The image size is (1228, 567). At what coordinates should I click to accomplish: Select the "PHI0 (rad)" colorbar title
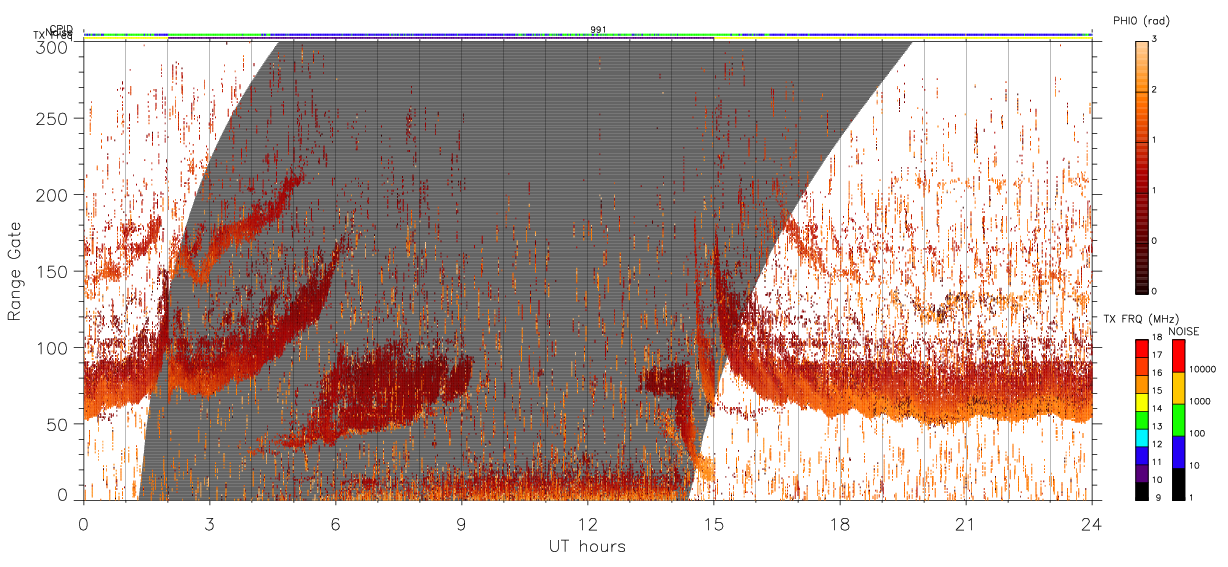pos(1142,21)
